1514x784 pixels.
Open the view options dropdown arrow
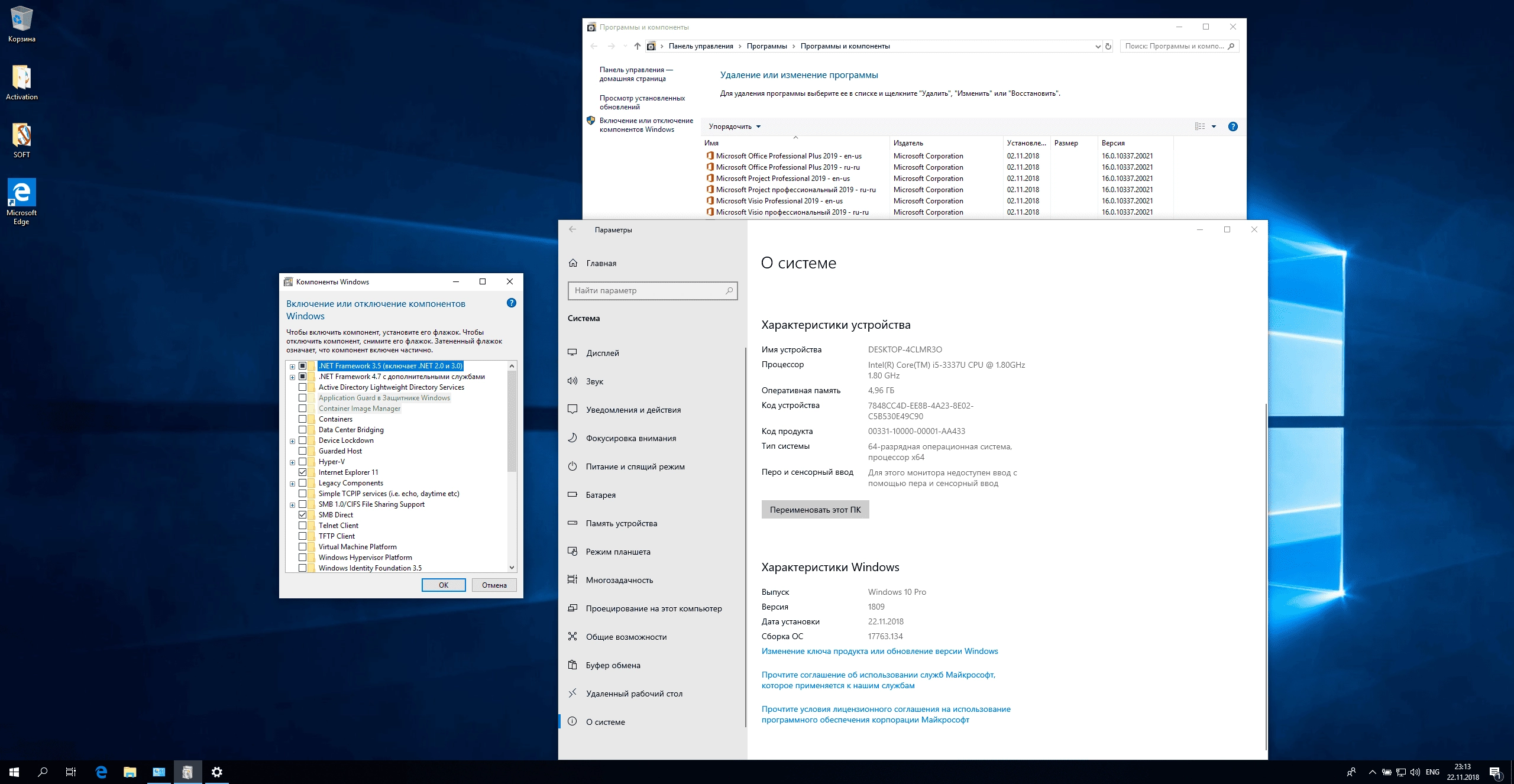click(x=1214, y=127)
